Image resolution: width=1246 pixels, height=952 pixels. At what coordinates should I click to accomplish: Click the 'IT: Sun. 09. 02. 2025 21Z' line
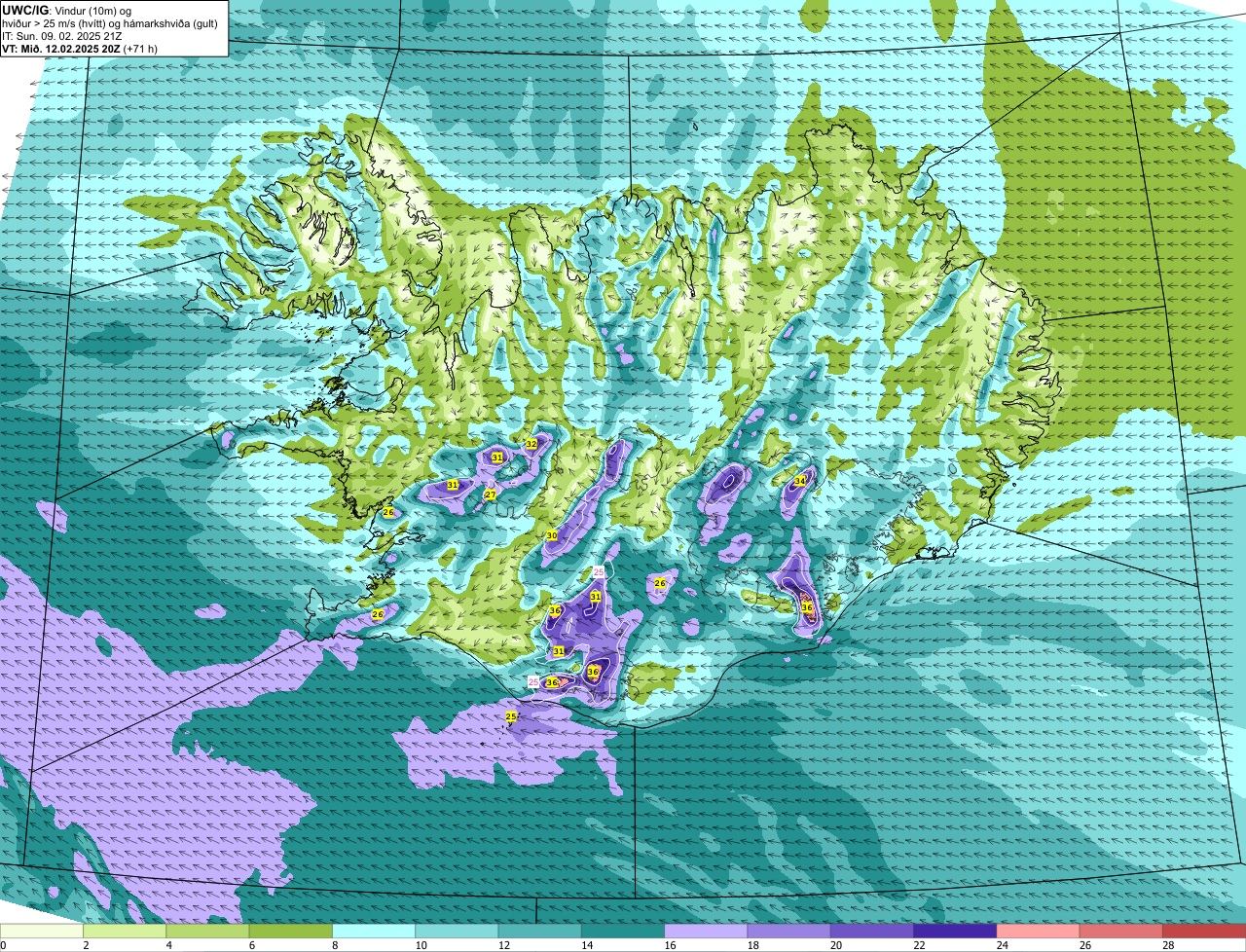coord(62,36)
